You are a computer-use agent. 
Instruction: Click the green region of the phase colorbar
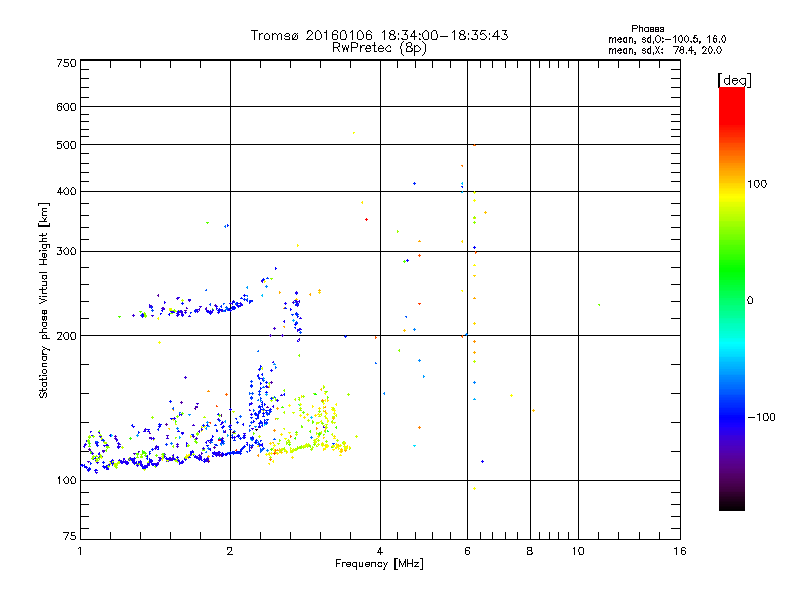pyautogui.click(x=732, y=270)
